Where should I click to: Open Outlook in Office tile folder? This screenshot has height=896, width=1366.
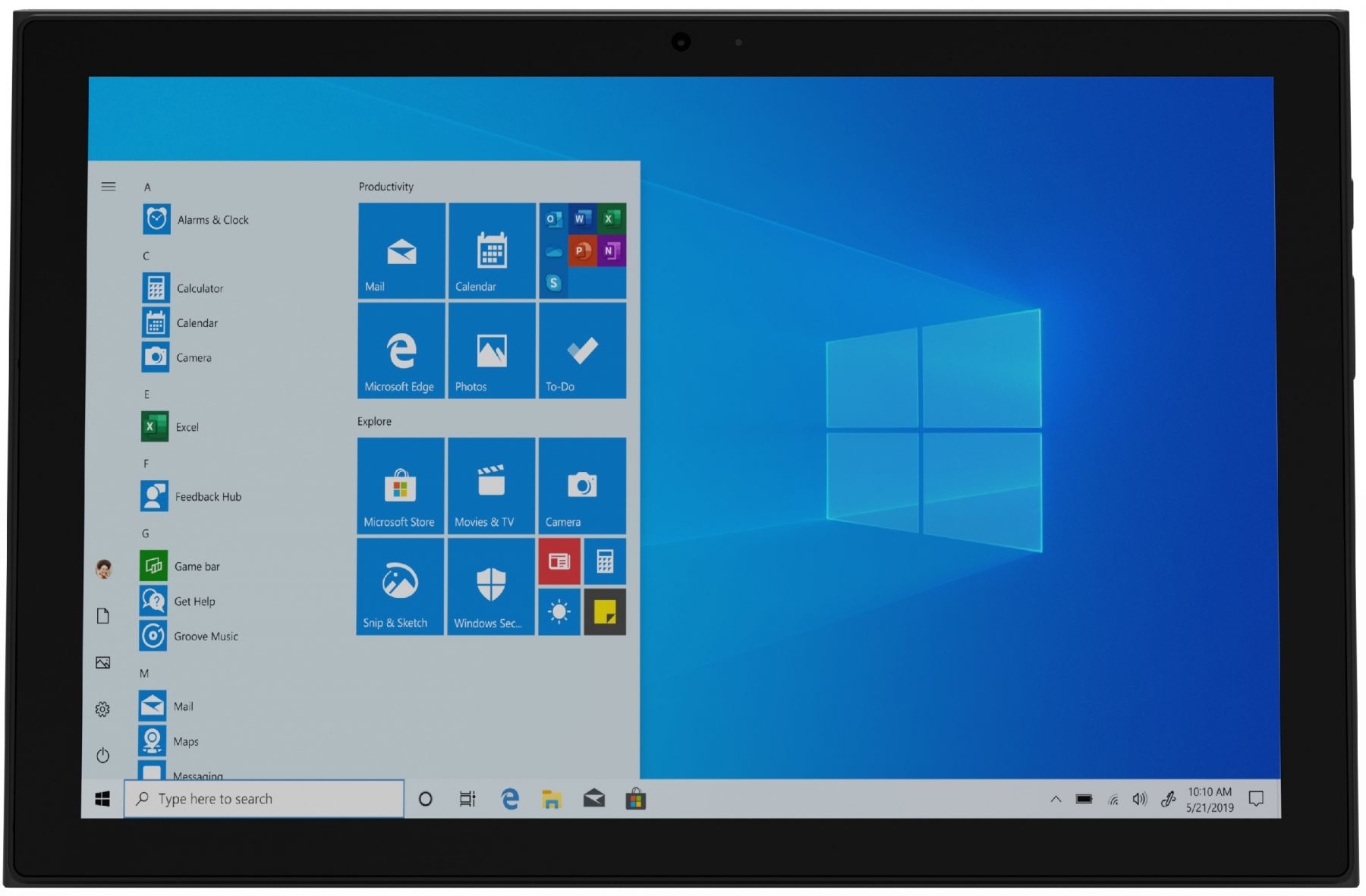[554, 219]
